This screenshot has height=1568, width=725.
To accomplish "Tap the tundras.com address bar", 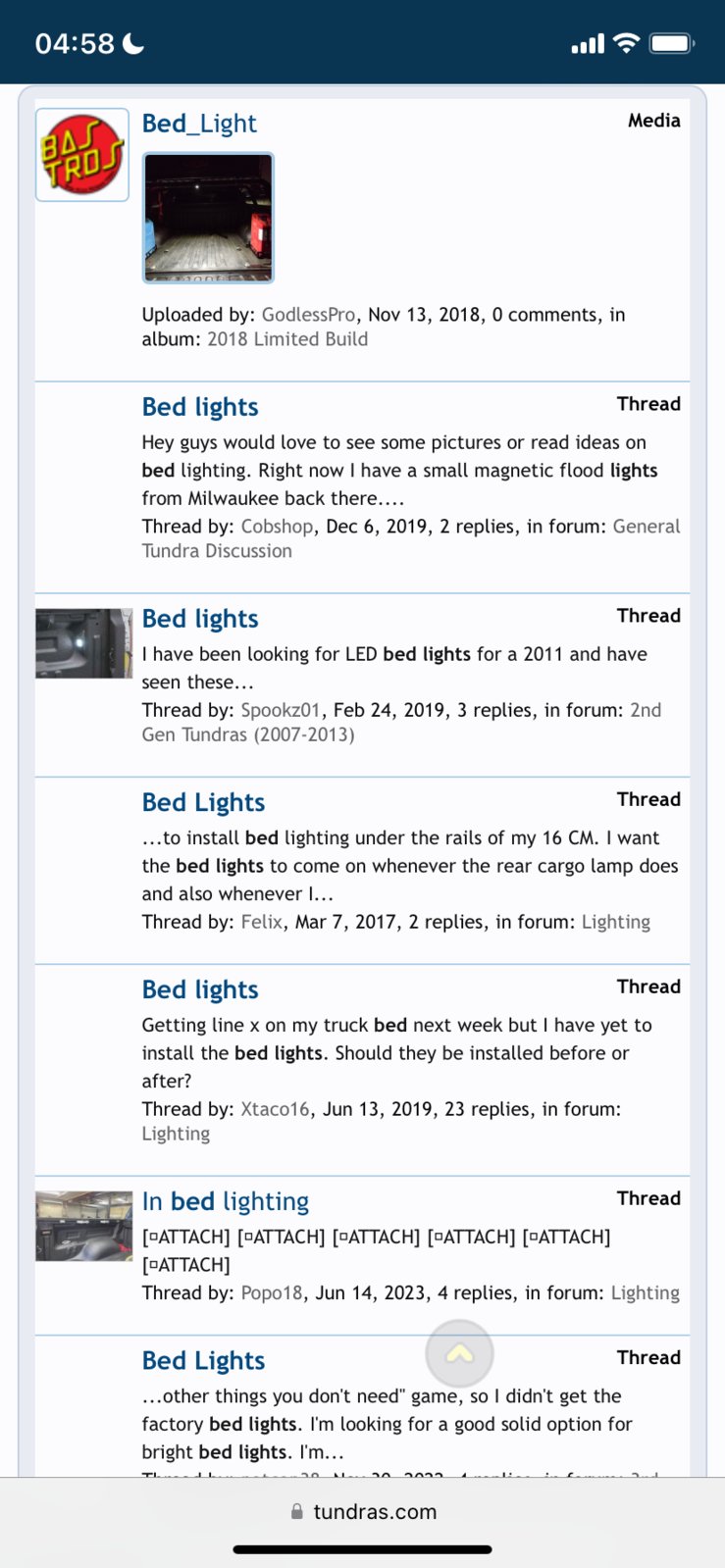I will click(363, 1512).
